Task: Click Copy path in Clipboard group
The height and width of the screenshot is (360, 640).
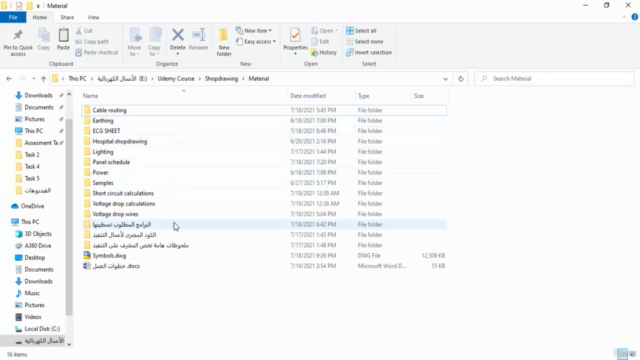Action: click(x=92, y=42)
